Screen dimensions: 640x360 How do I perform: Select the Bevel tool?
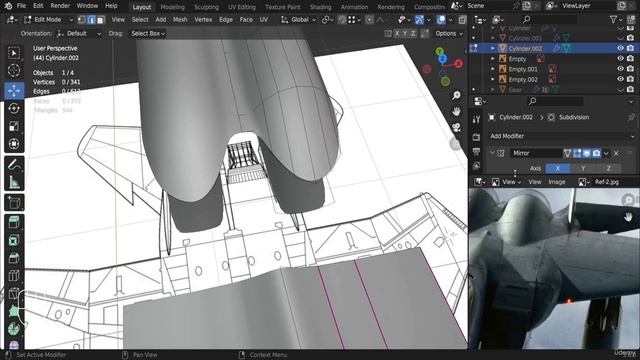pyautogui.click(x=14, y=258)
